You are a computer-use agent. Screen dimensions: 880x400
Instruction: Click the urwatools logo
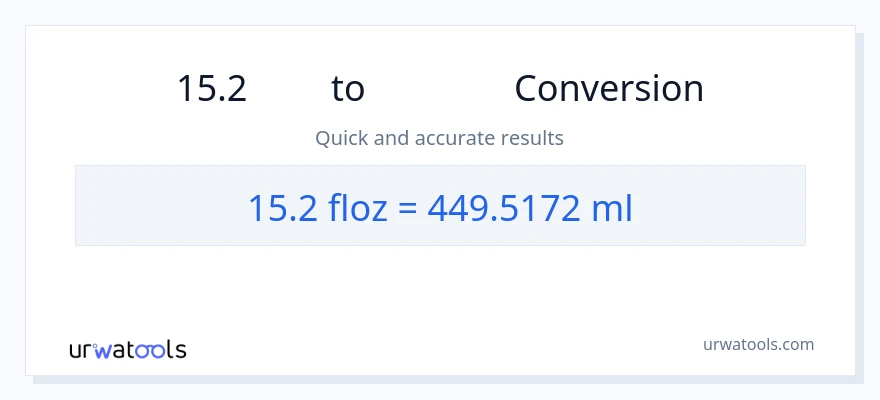click(x=128, y=350)
